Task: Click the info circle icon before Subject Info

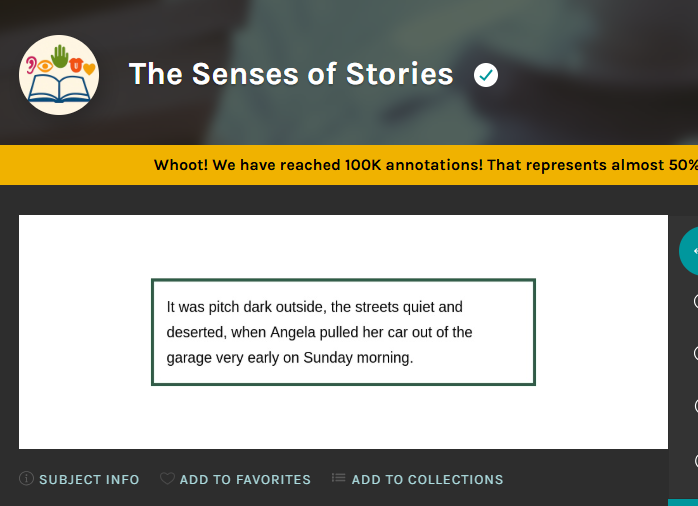Action: click(x=26, y=479)
